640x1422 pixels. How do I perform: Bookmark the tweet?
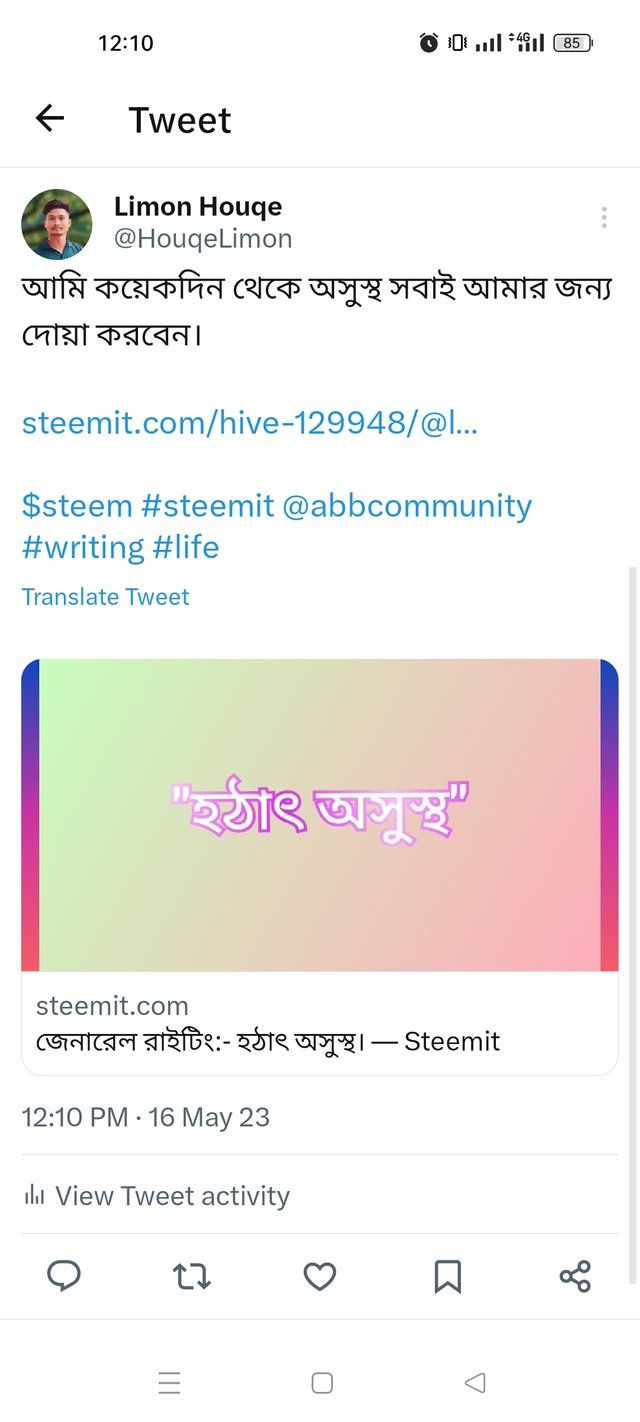point(447,1276)
